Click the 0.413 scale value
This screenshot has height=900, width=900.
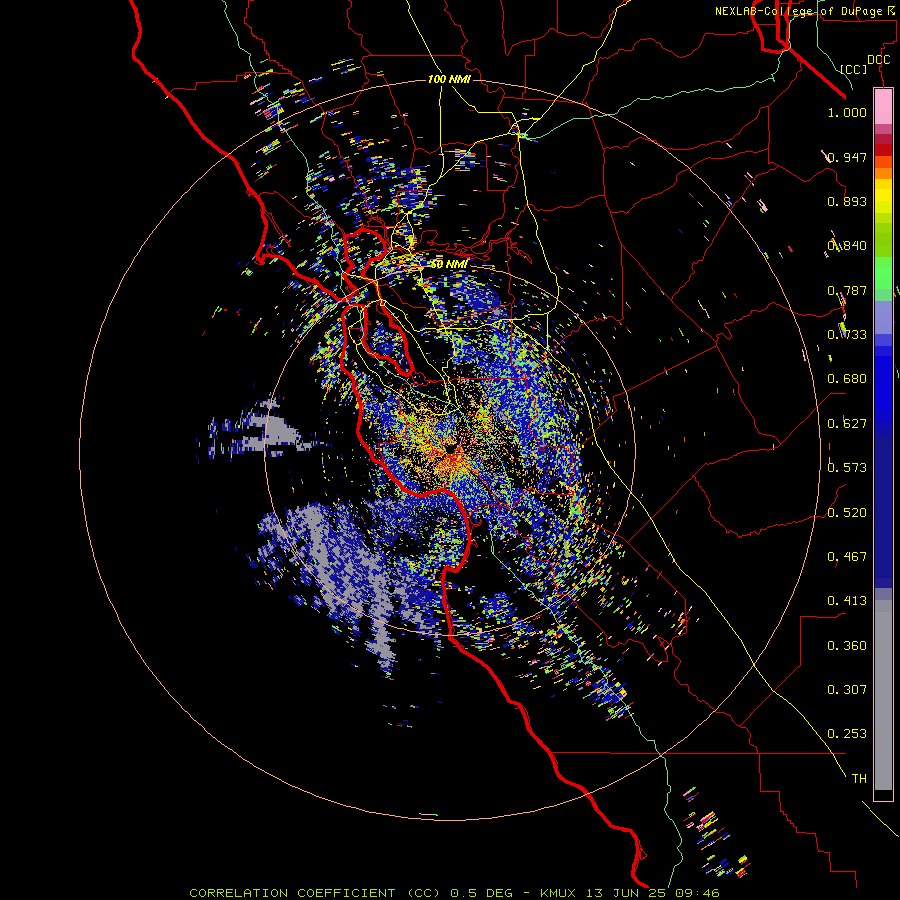[x=847, y=601]
